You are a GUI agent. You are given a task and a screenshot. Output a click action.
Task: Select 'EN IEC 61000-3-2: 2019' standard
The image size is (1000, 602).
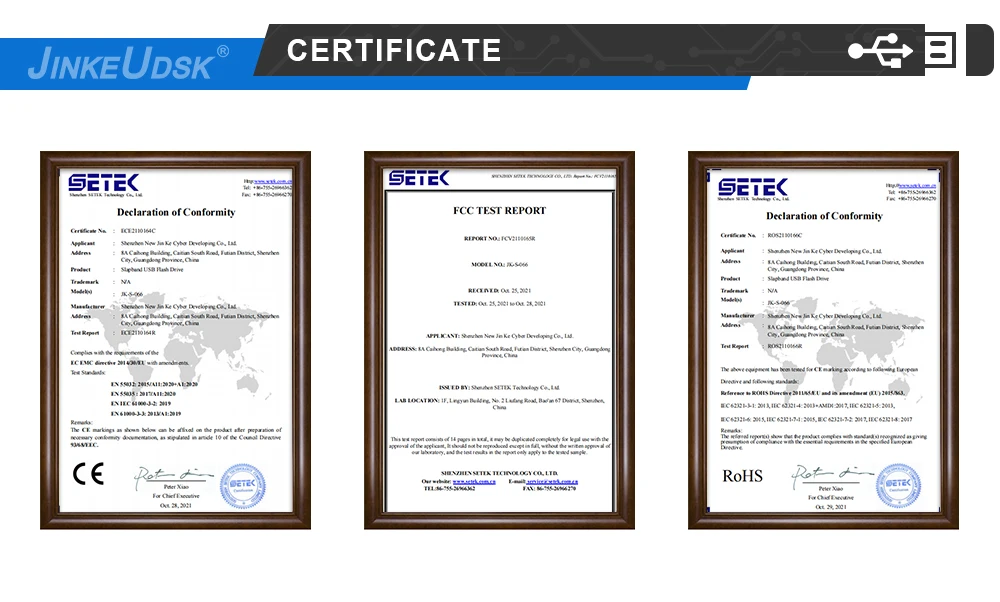141,404
